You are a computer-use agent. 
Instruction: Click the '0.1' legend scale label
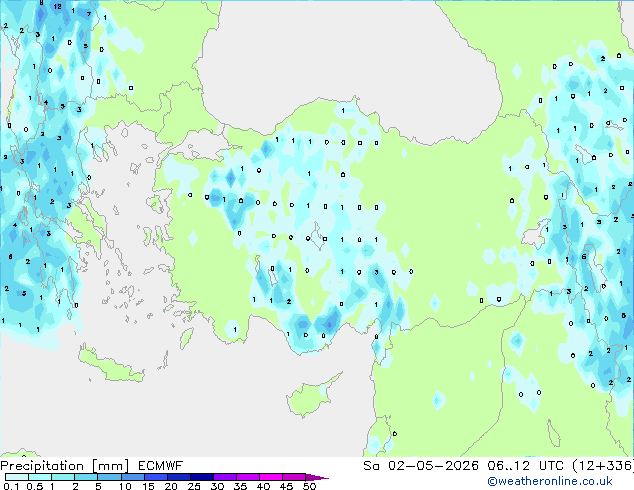(x=11, y=486)
